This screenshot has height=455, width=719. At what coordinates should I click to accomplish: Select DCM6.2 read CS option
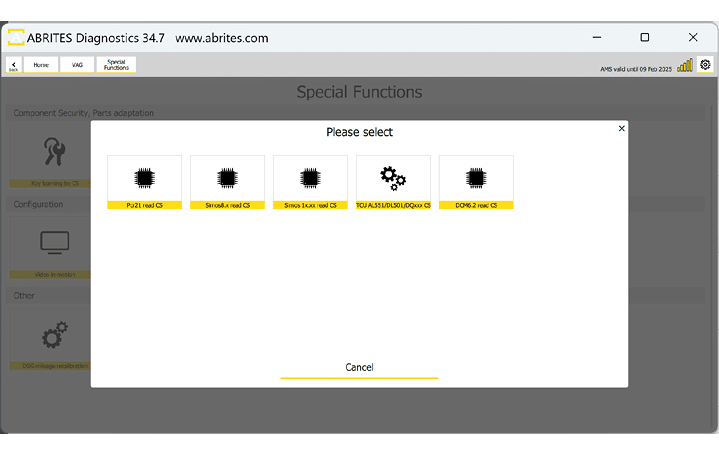point(476,181)
